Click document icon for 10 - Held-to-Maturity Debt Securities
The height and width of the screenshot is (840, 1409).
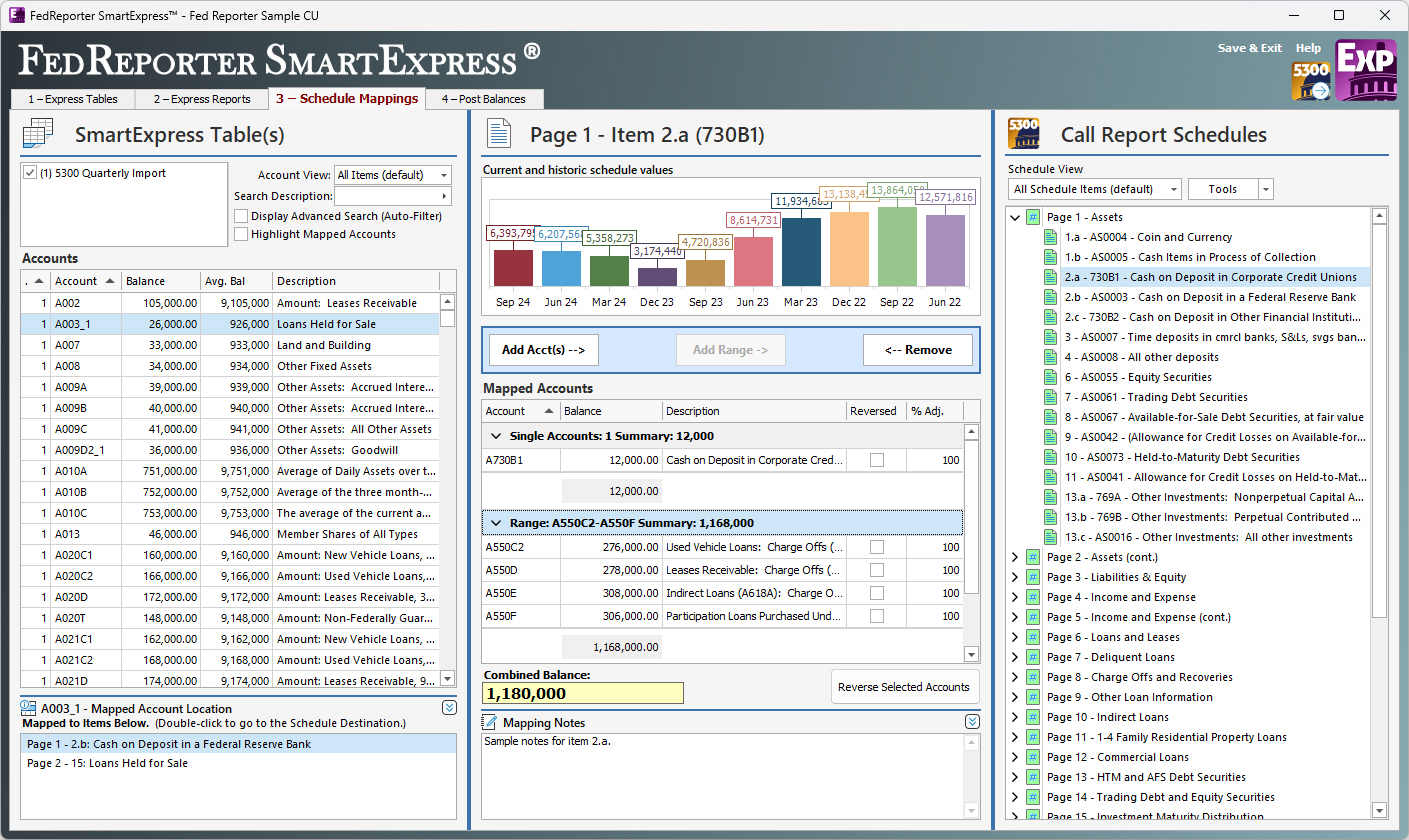(x=1050, y=457)
